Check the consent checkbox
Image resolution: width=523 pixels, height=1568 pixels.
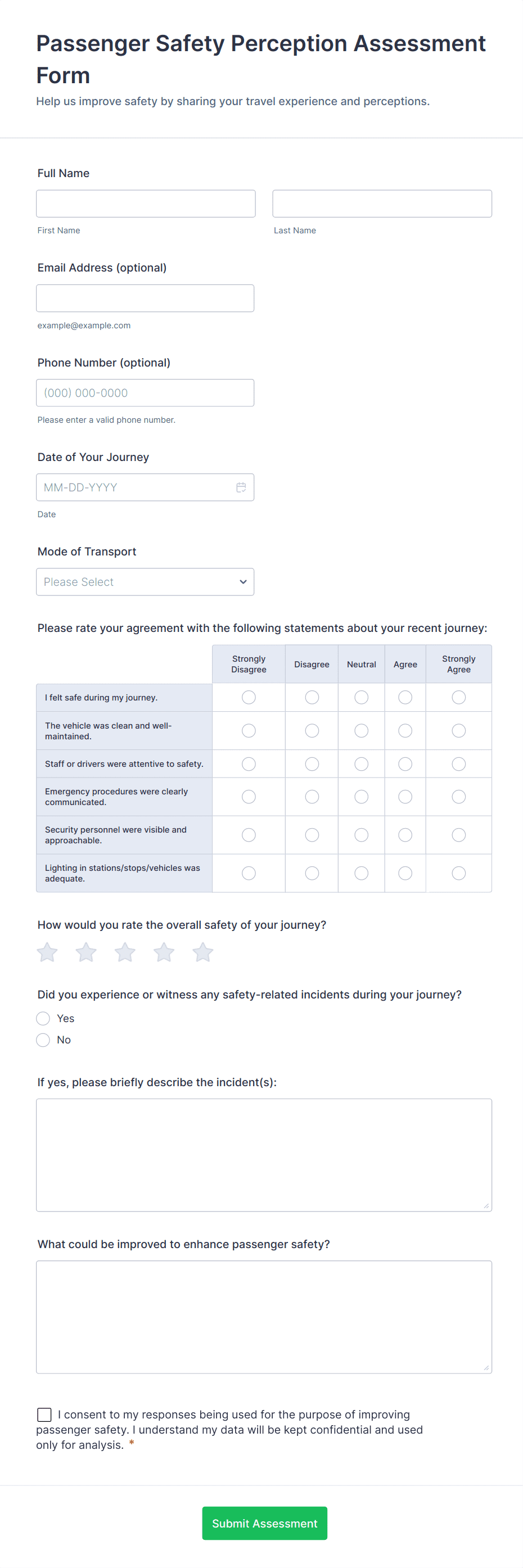[44, 1415]
